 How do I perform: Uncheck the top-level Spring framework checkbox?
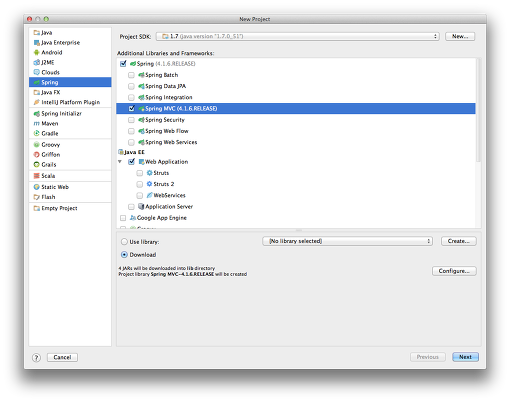point(123,63)
